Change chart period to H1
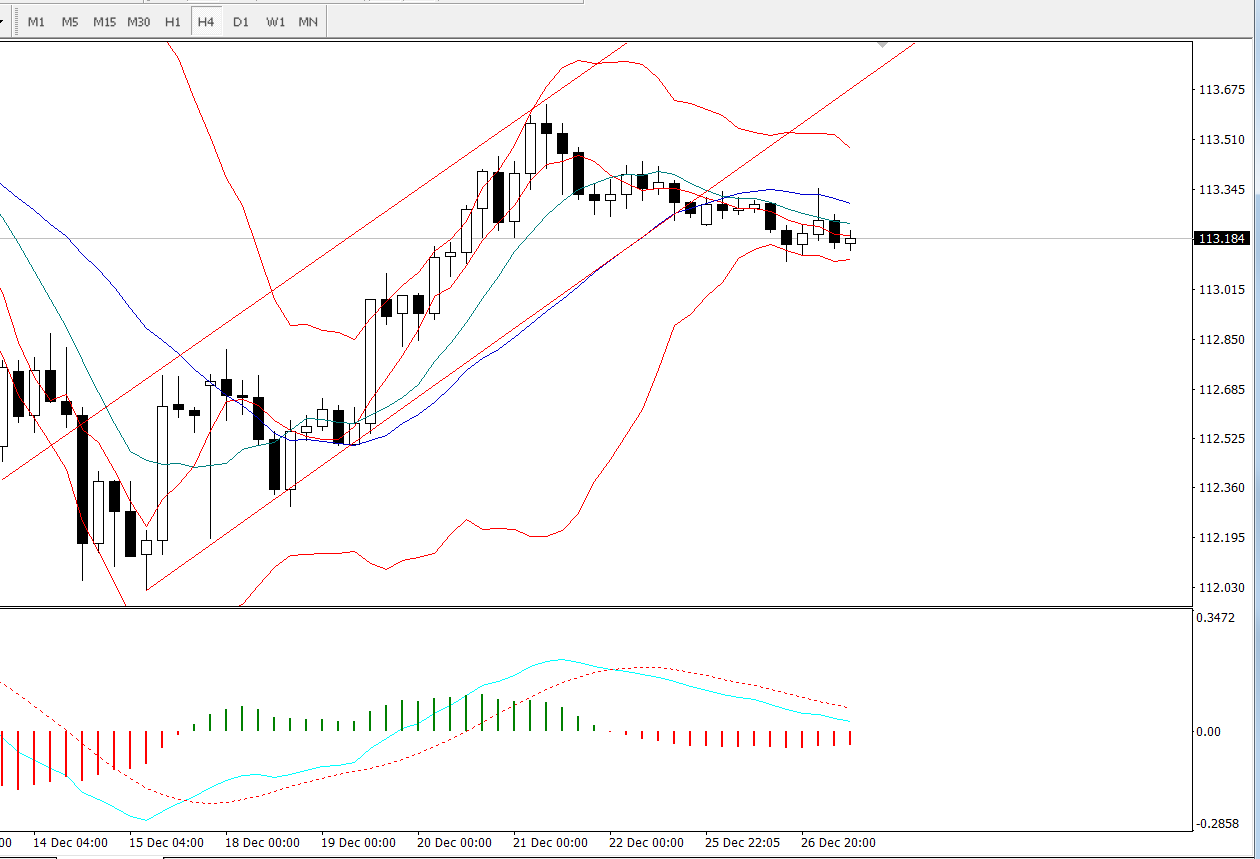The height and width of the screenshot is (859, 1260). pos(173,21)
